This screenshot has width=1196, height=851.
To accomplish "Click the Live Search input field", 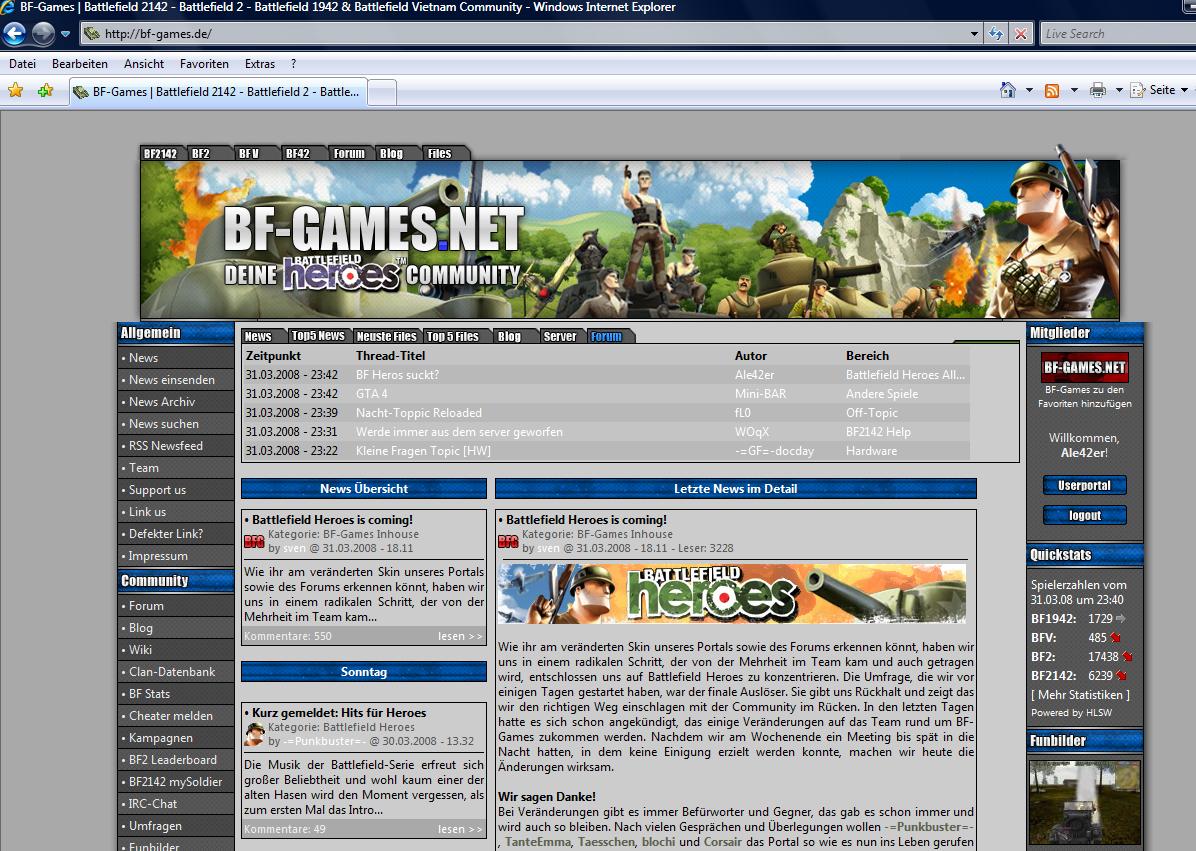I will click(x=1117, y=34).
